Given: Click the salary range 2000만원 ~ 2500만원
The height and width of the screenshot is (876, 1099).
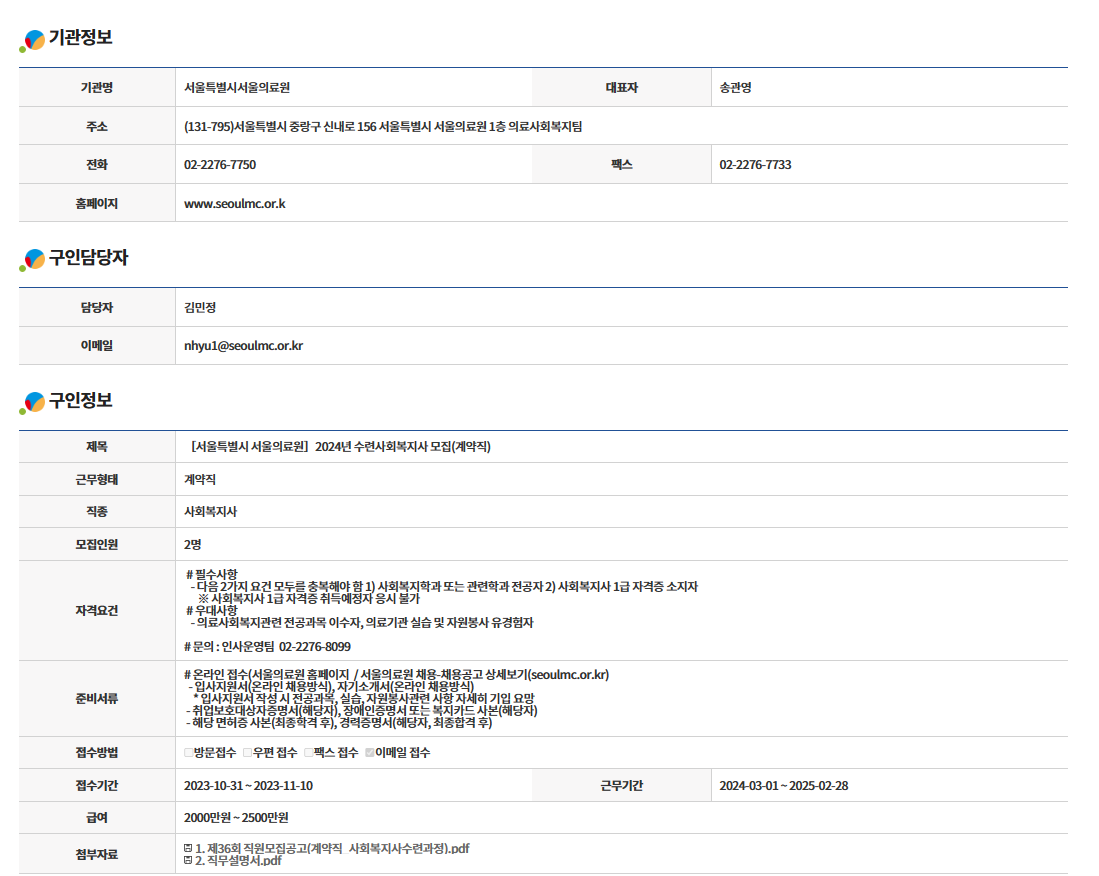Looking at the screenshot, I should pyautogui.click(x=236, y=817).
